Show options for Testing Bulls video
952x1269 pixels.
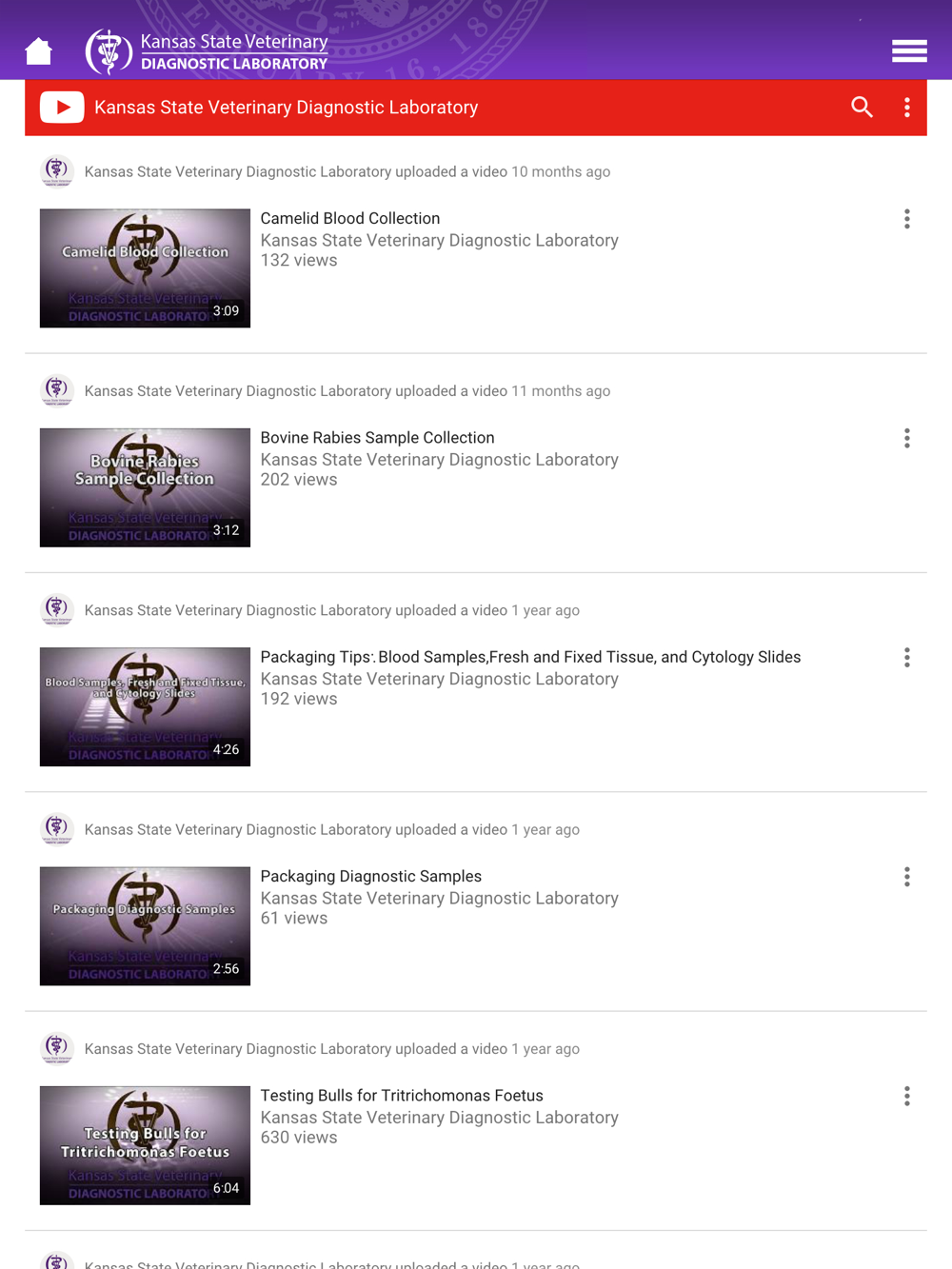click(x=907, y=1096)
